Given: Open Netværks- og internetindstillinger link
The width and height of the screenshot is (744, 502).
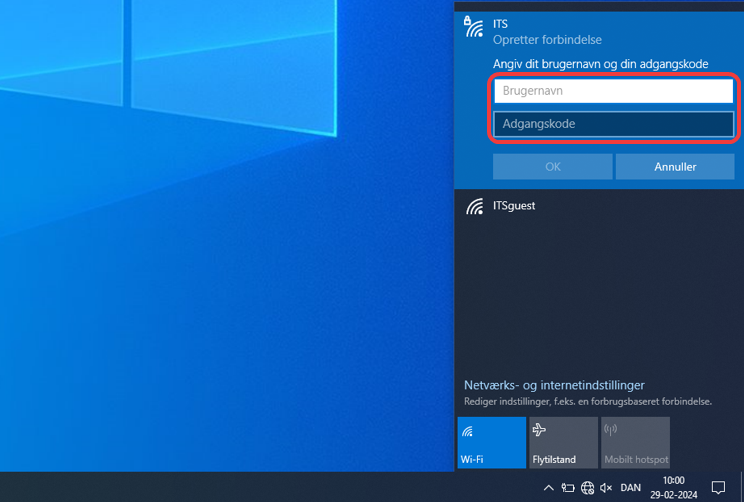Looking at the screenshot, I should tap(554, 385).
